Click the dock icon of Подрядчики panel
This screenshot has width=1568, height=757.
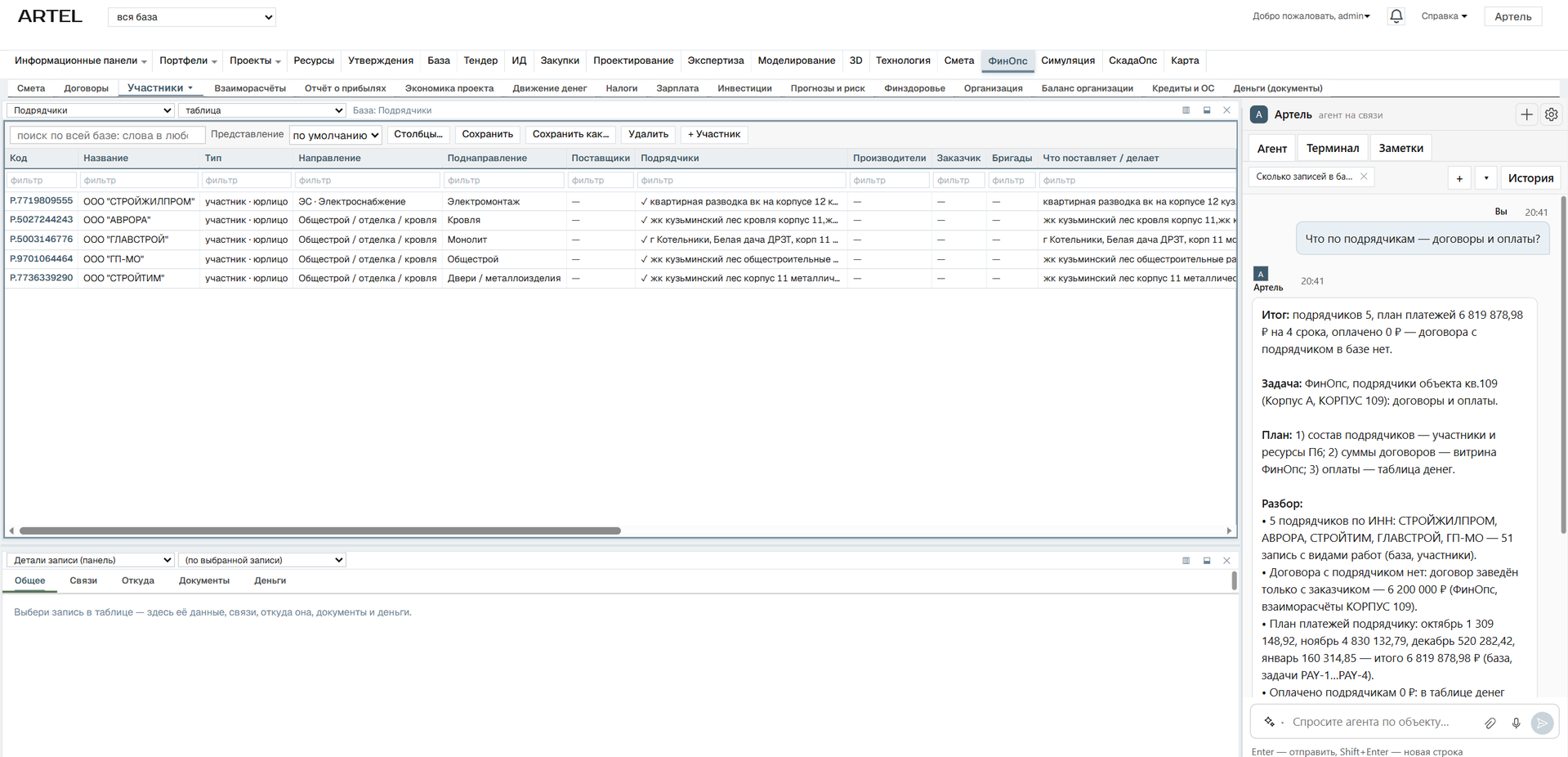[1207, 110]
